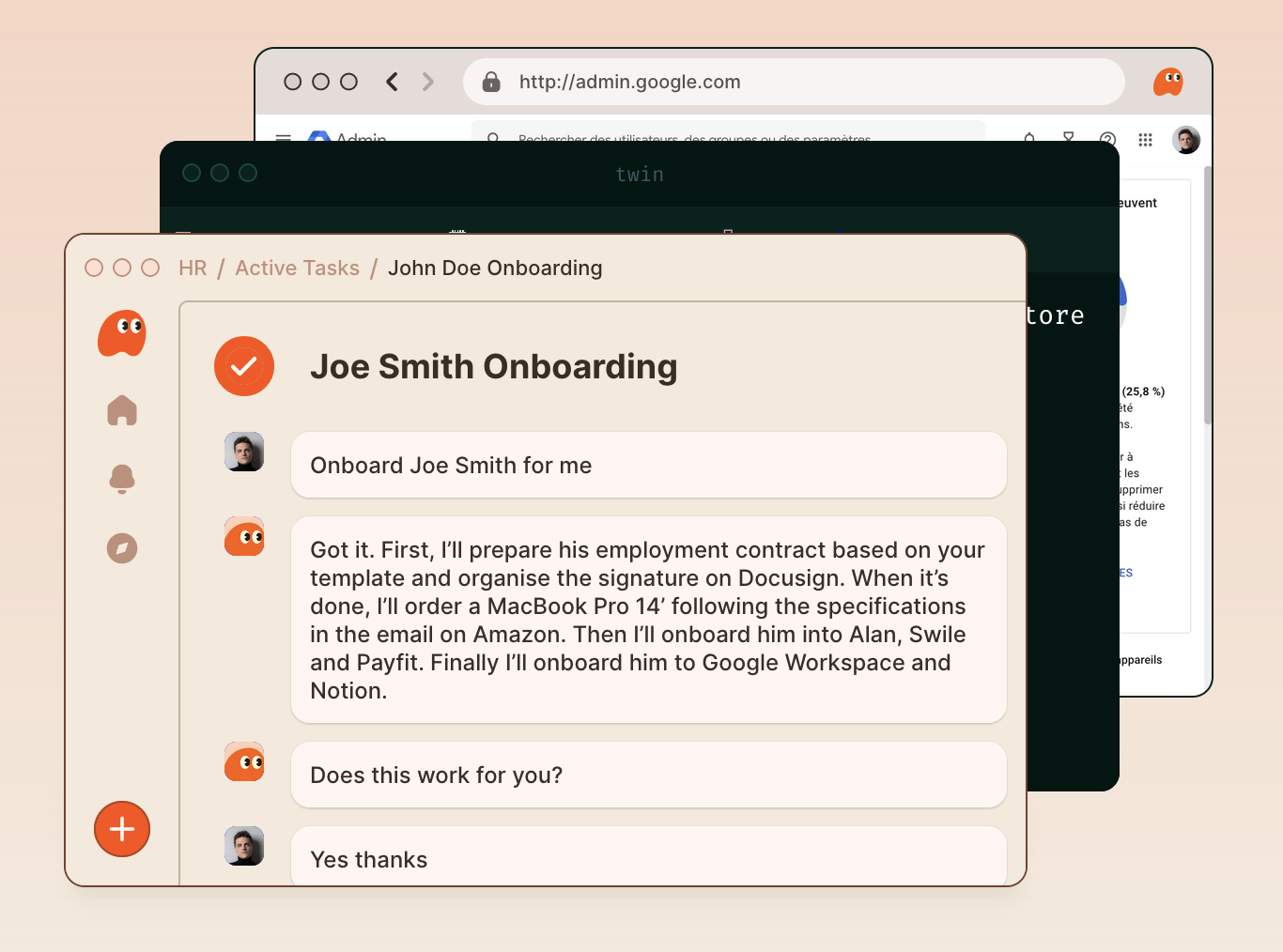Open the Google apps grid icon
Image resolution: width=1283 pixels, height=952 pixels.
[1145, 140]
